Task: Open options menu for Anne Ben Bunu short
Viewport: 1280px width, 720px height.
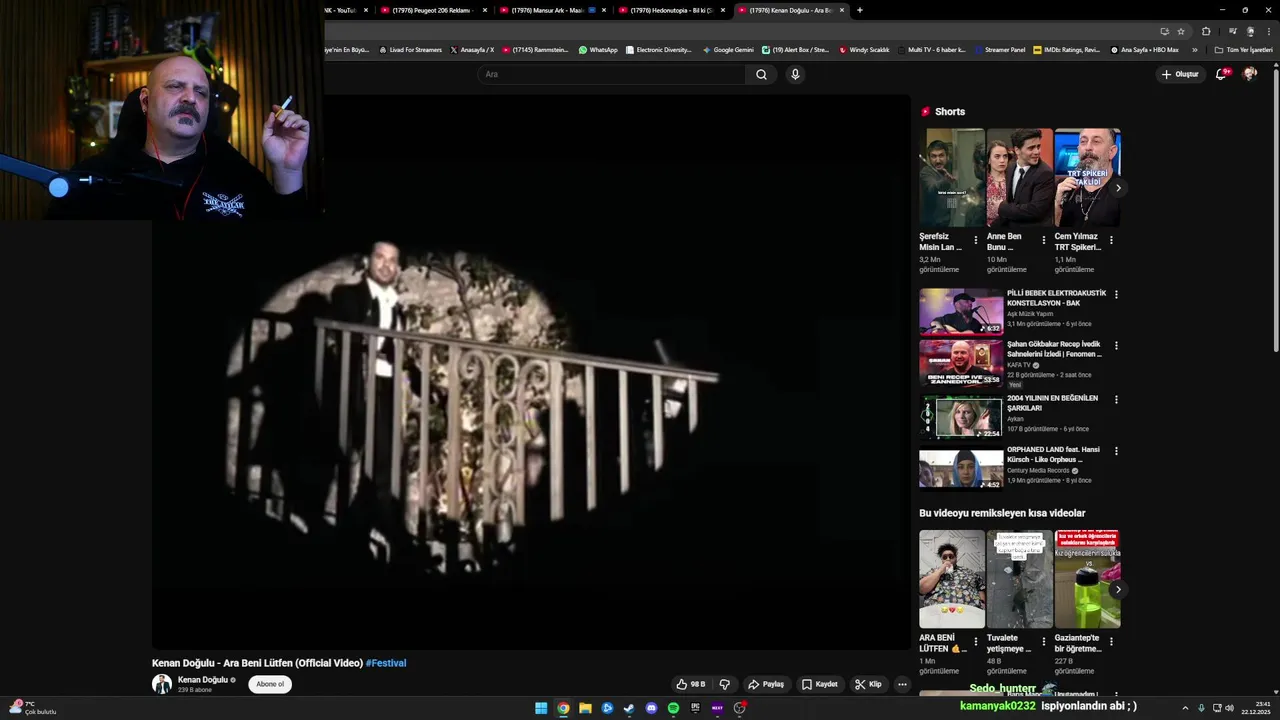Action: point(1044,240)
